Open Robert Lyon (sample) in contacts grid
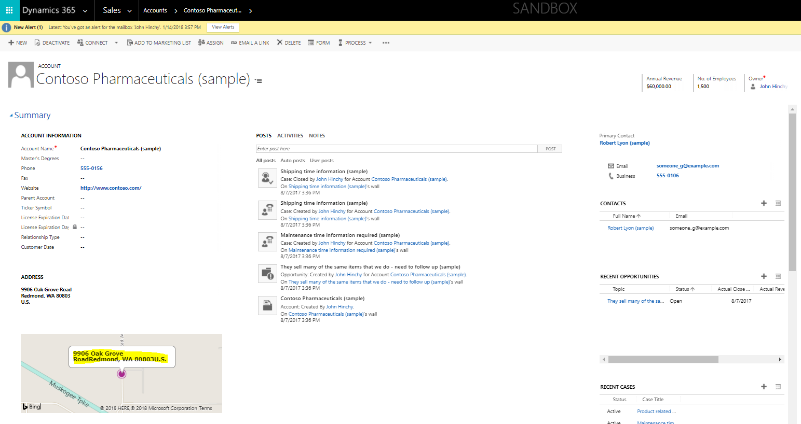 (631, 228)
